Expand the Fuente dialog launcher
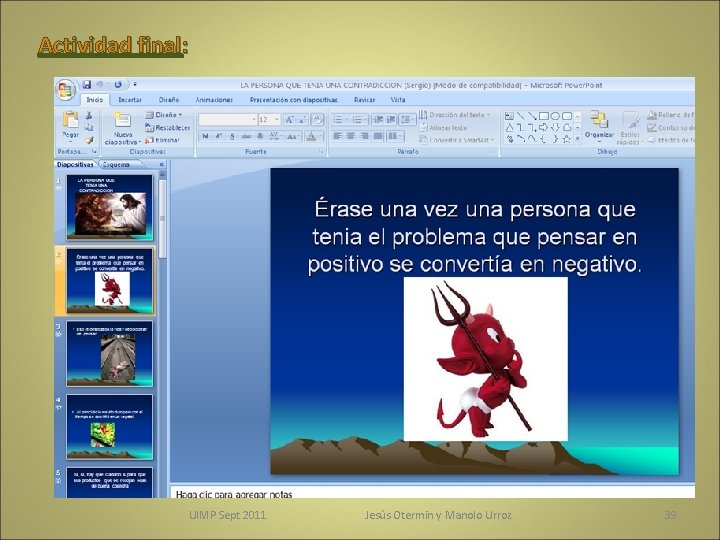The image size is (720, 540). click(321, 152)
